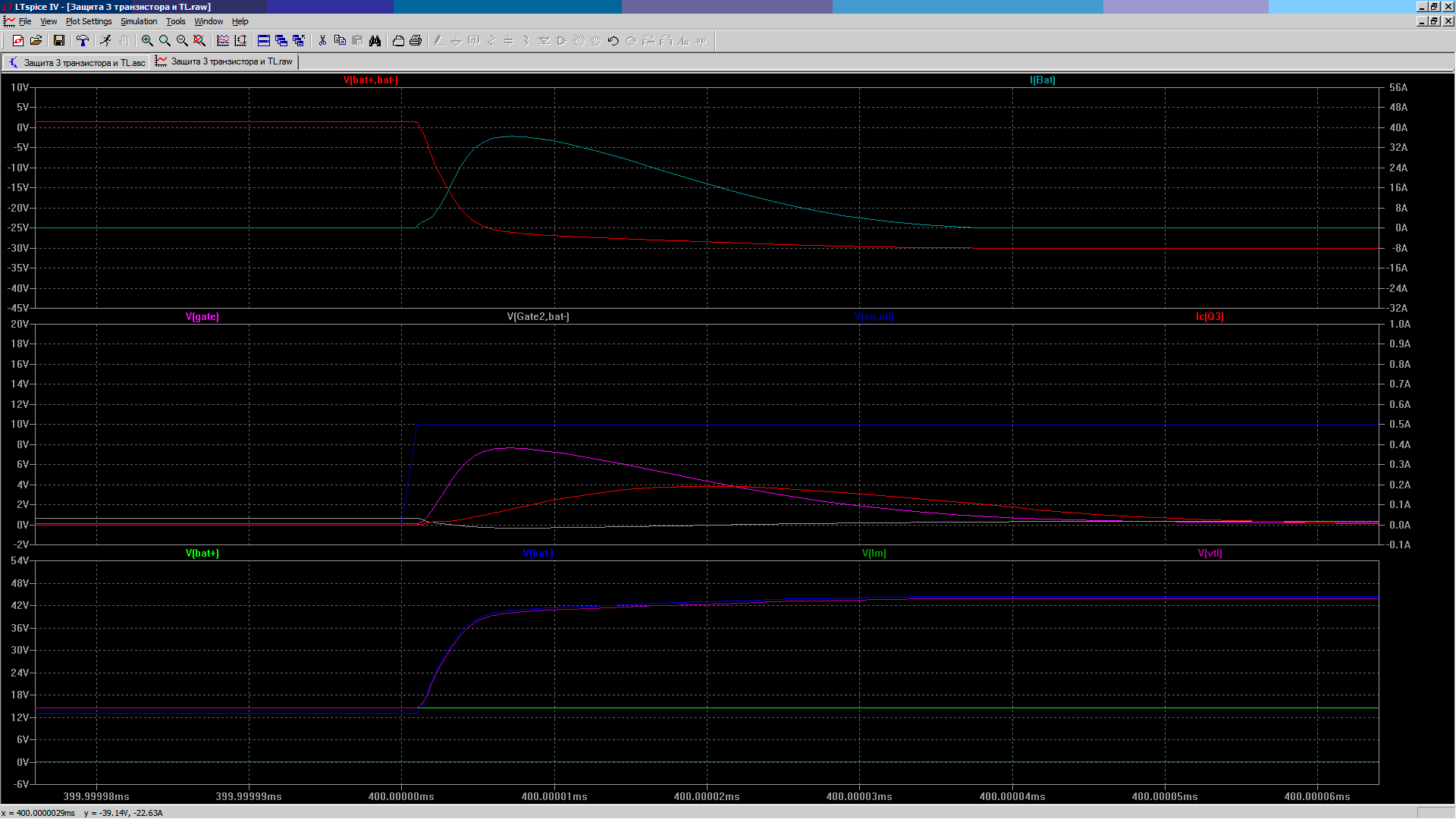Click the cursor coordinates readout in status bar
The height and width of the screenshot is (819, 1456).
click(83, 813)
